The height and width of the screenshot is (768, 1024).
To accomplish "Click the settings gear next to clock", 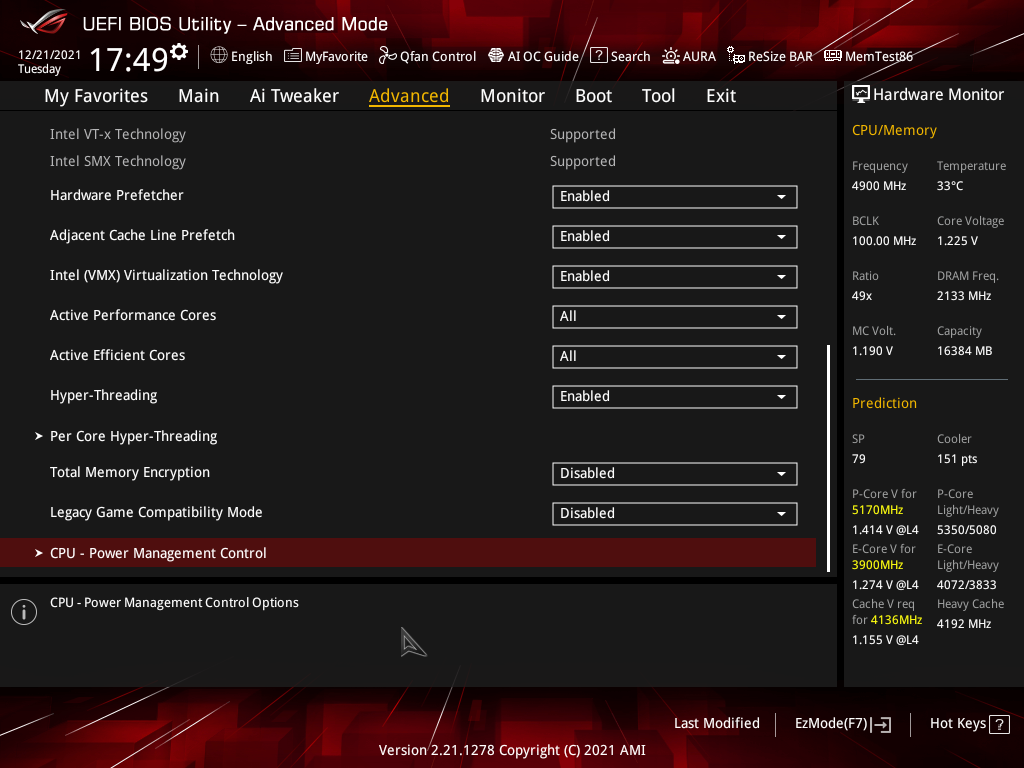I will (x=179, y=52).
